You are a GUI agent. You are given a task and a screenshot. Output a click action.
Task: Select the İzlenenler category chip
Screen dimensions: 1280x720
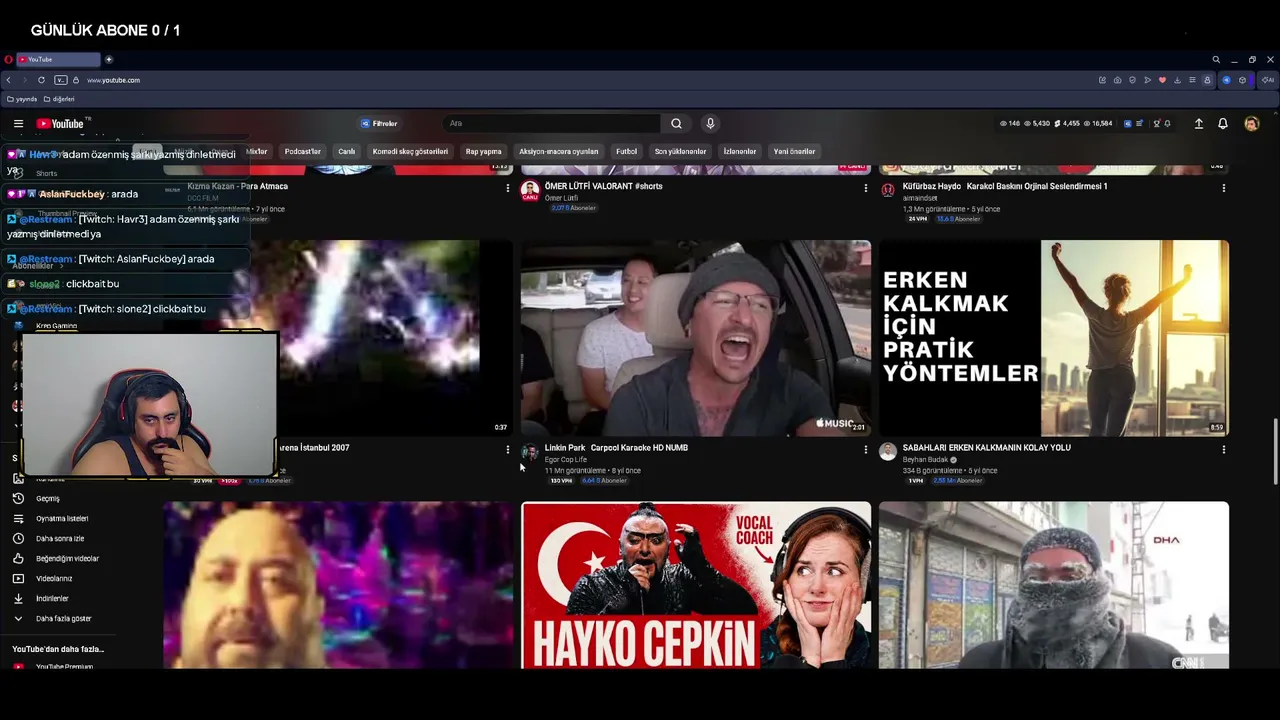pos(740,152)
